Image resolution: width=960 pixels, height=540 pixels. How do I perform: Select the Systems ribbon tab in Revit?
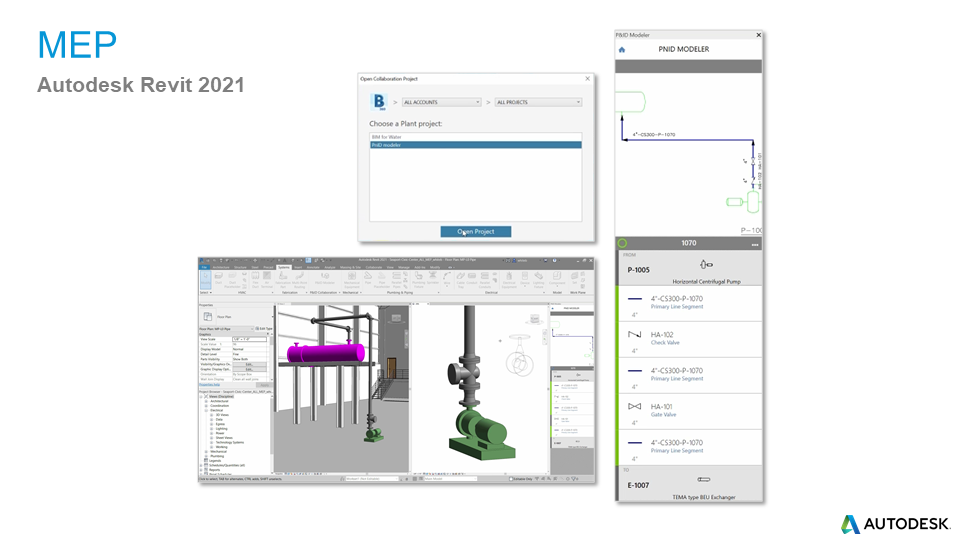point(283,267)
